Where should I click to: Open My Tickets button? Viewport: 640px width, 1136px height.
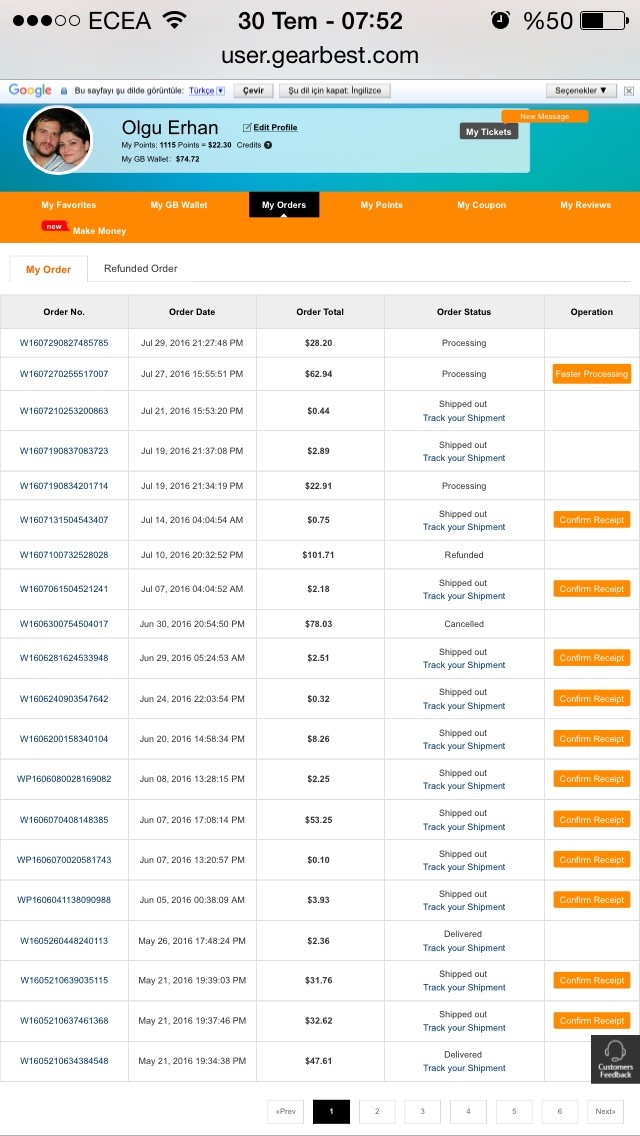click(x=489, y=132)
